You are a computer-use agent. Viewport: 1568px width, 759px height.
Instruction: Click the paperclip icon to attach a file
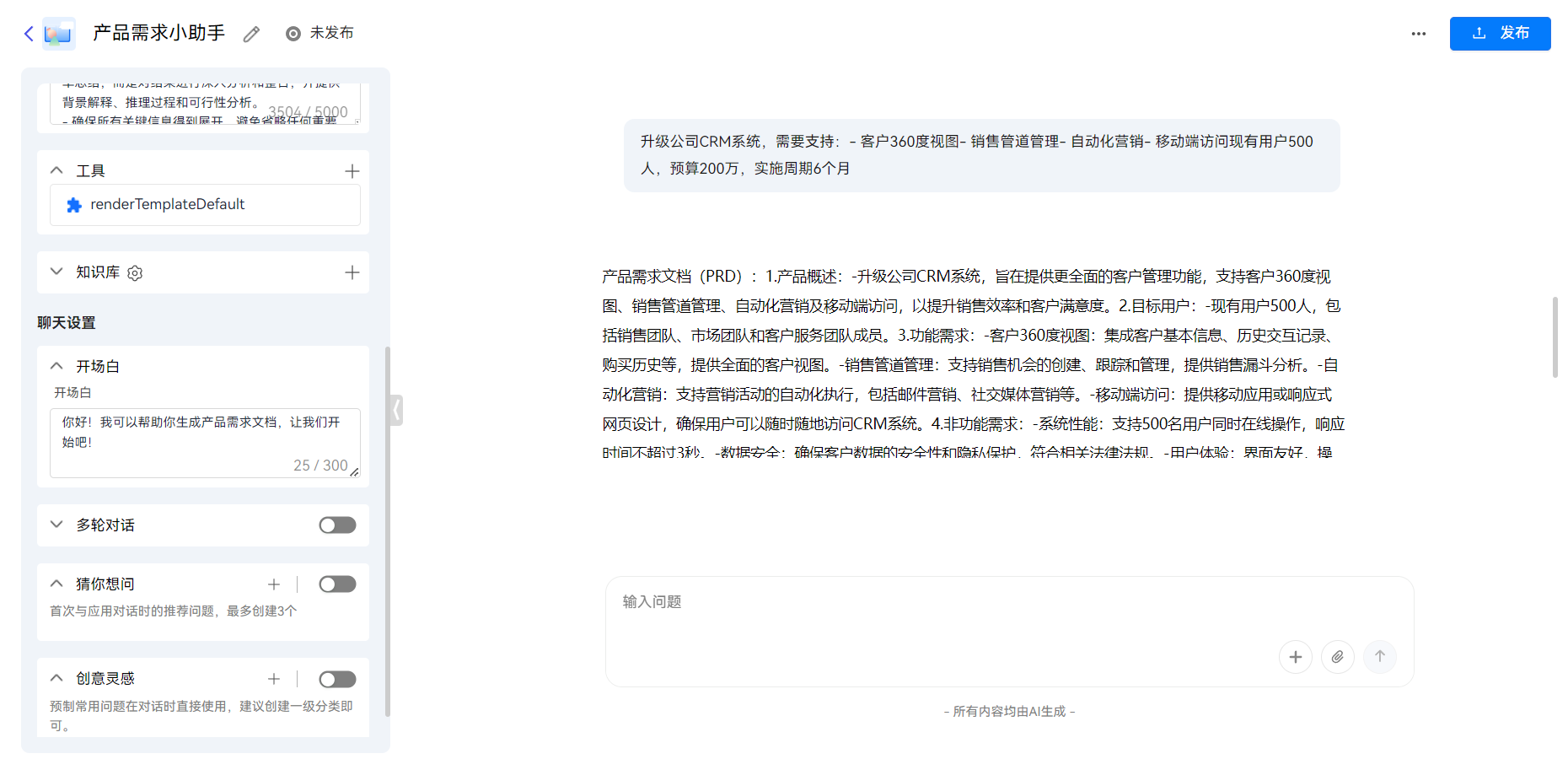[x=1337, y=656]
